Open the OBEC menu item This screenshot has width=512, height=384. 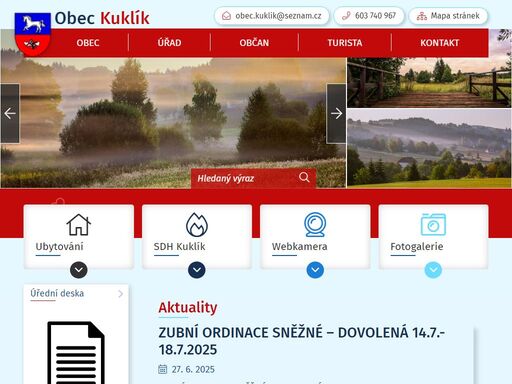click(88, 43)
